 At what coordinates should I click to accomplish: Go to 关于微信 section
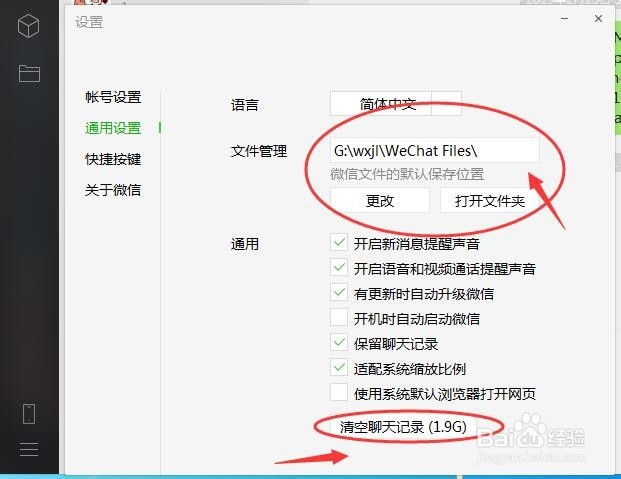pyautogui.click(x=113, y=190)
